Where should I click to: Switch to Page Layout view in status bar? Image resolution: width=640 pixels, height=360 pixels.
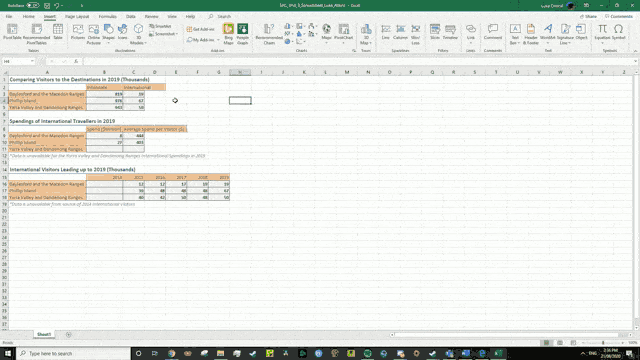[x=560, y=343]
